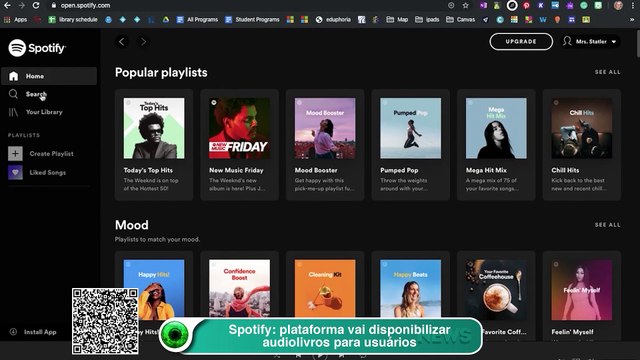The width and height of the screenshot is (640, 360).
Task: Open the Apps bookmarks shortcut
Action: (x=15, y=19)
